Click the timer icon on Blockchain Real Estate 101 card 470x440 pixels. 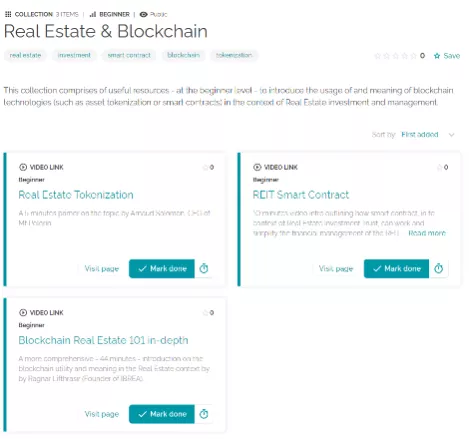pyautogui.click(x=204, y=414)
